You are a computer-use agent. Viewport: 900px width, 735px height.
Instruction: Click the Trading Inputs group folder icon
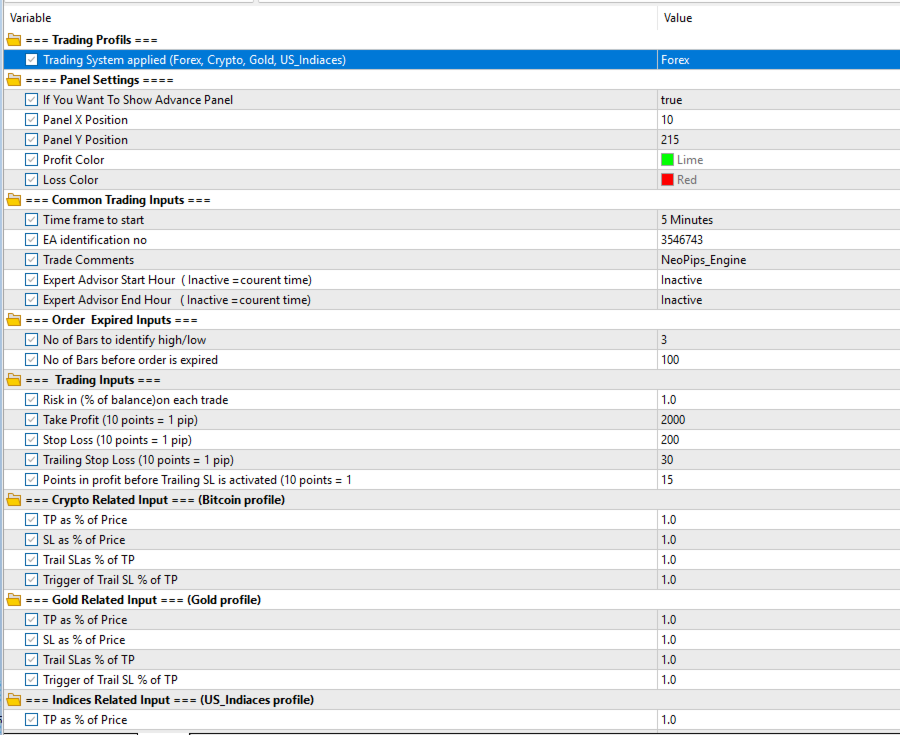tap(14, 380)
